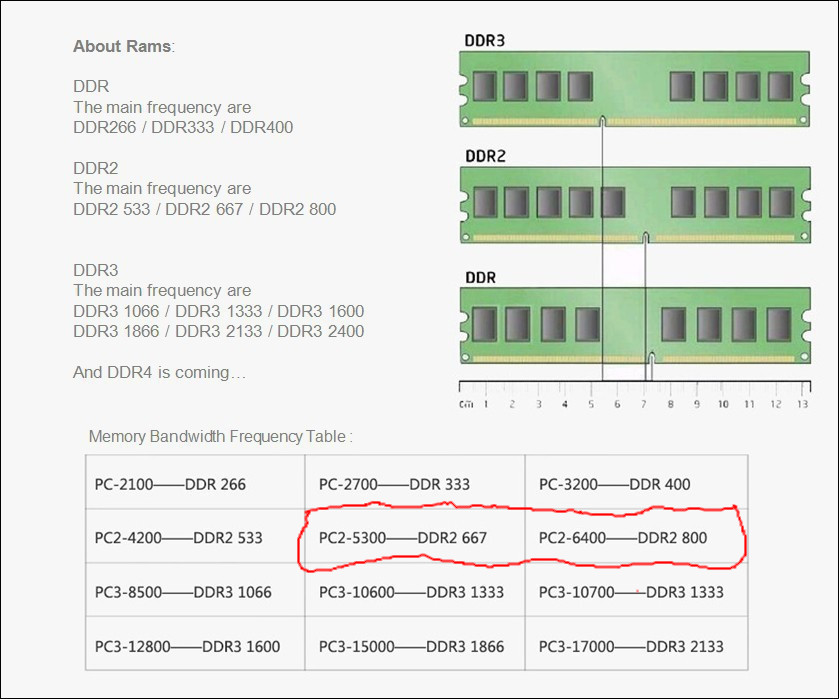Select the 'PC-2100——DDR 266' table cell
This screenshot has width=839, height=699.
coord(195,482)
